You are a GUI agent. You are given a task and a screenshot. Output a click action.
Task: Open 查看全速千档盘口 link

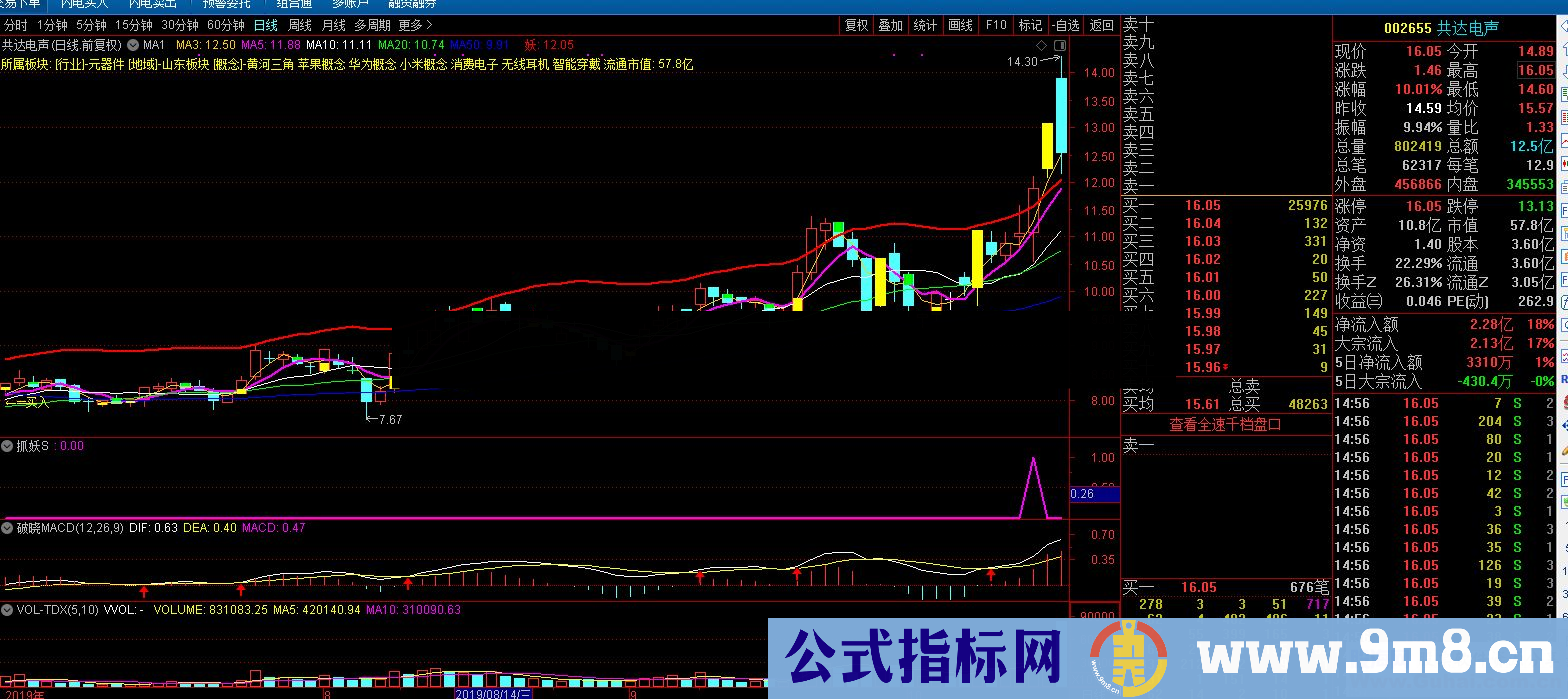coord(1225,423)
